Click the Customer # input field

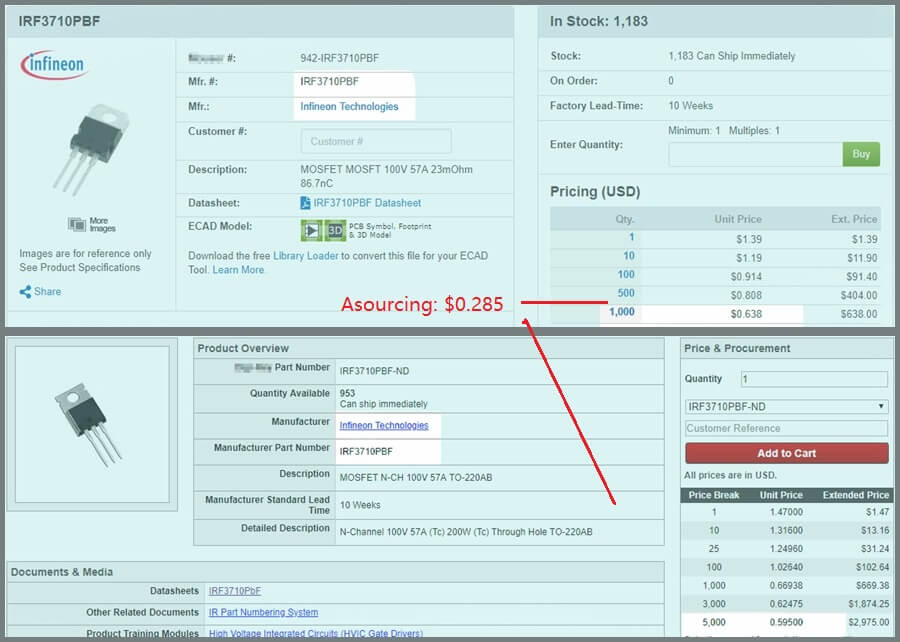click(376, 141)
